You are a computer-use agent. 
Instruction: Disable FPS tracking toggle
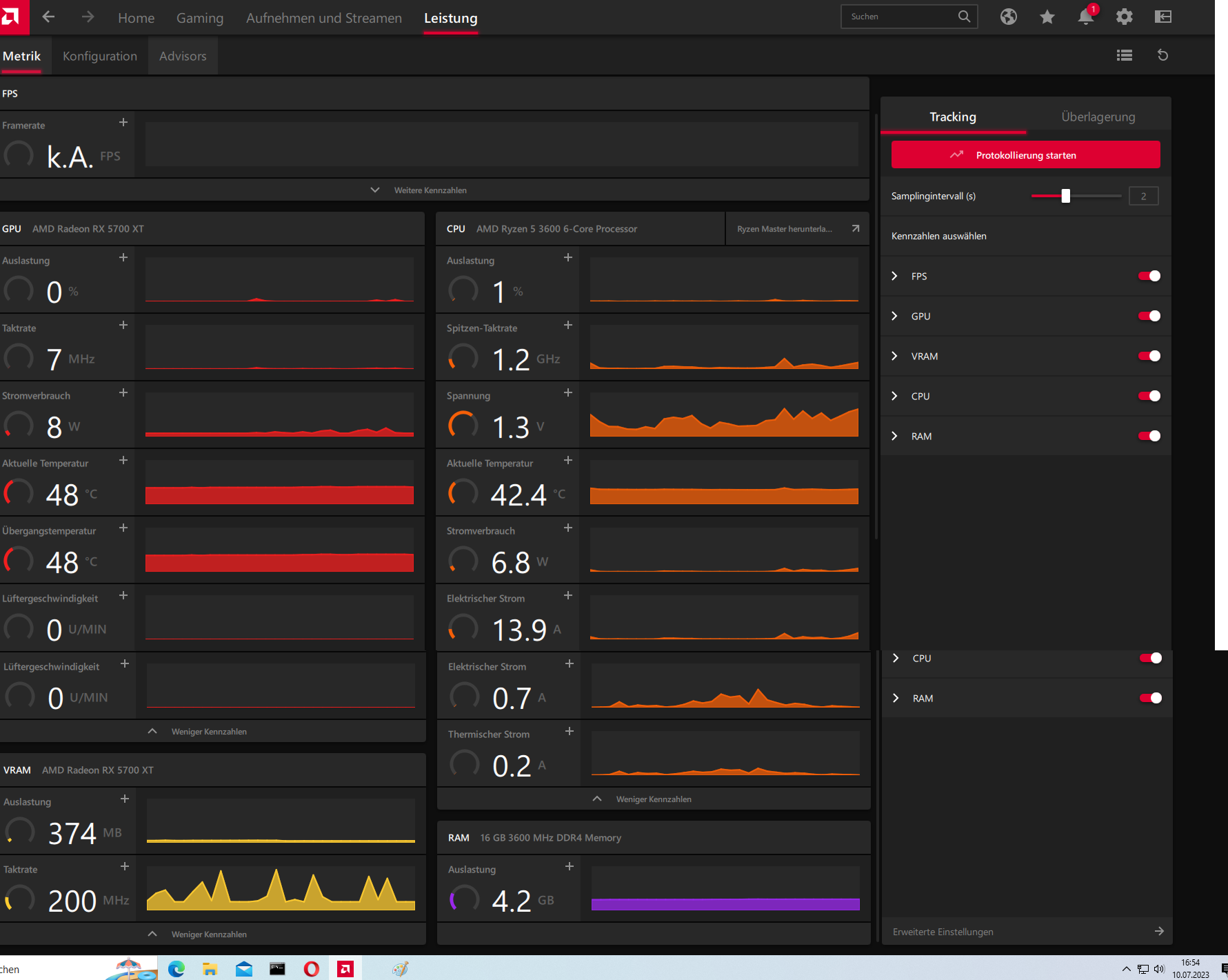pyautogui.click(x=1149, y=276)
